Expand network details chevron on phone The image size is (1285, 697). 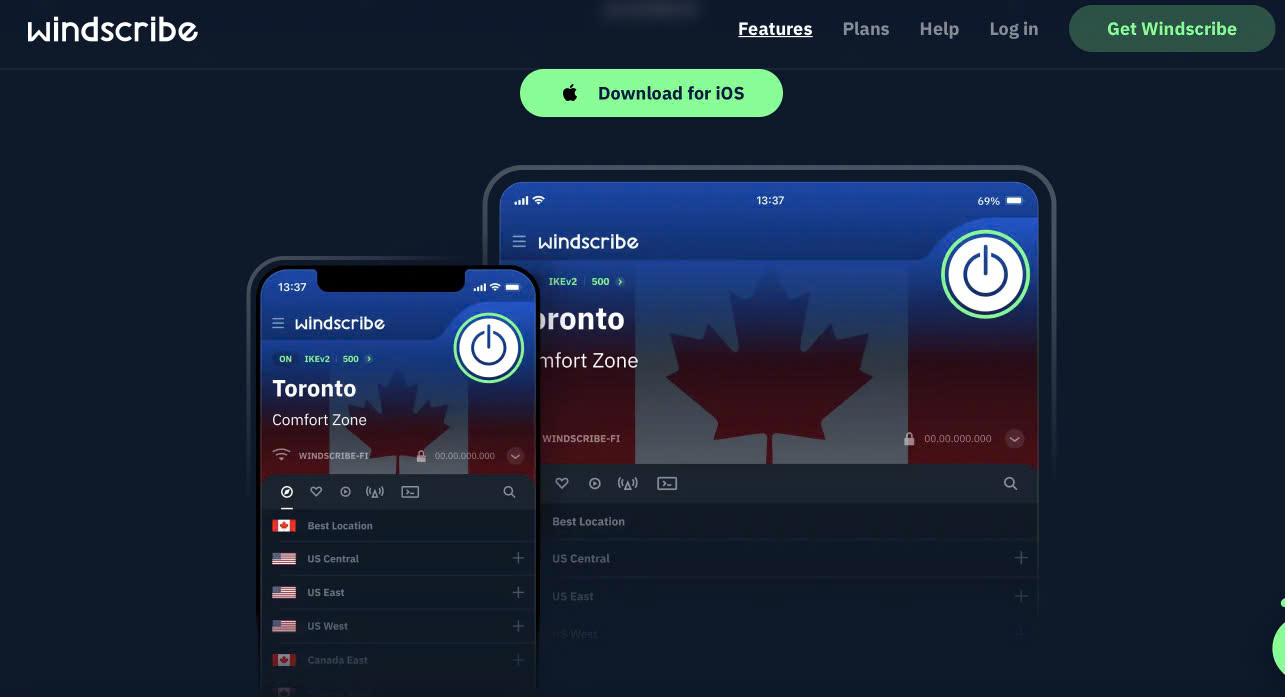515,456
